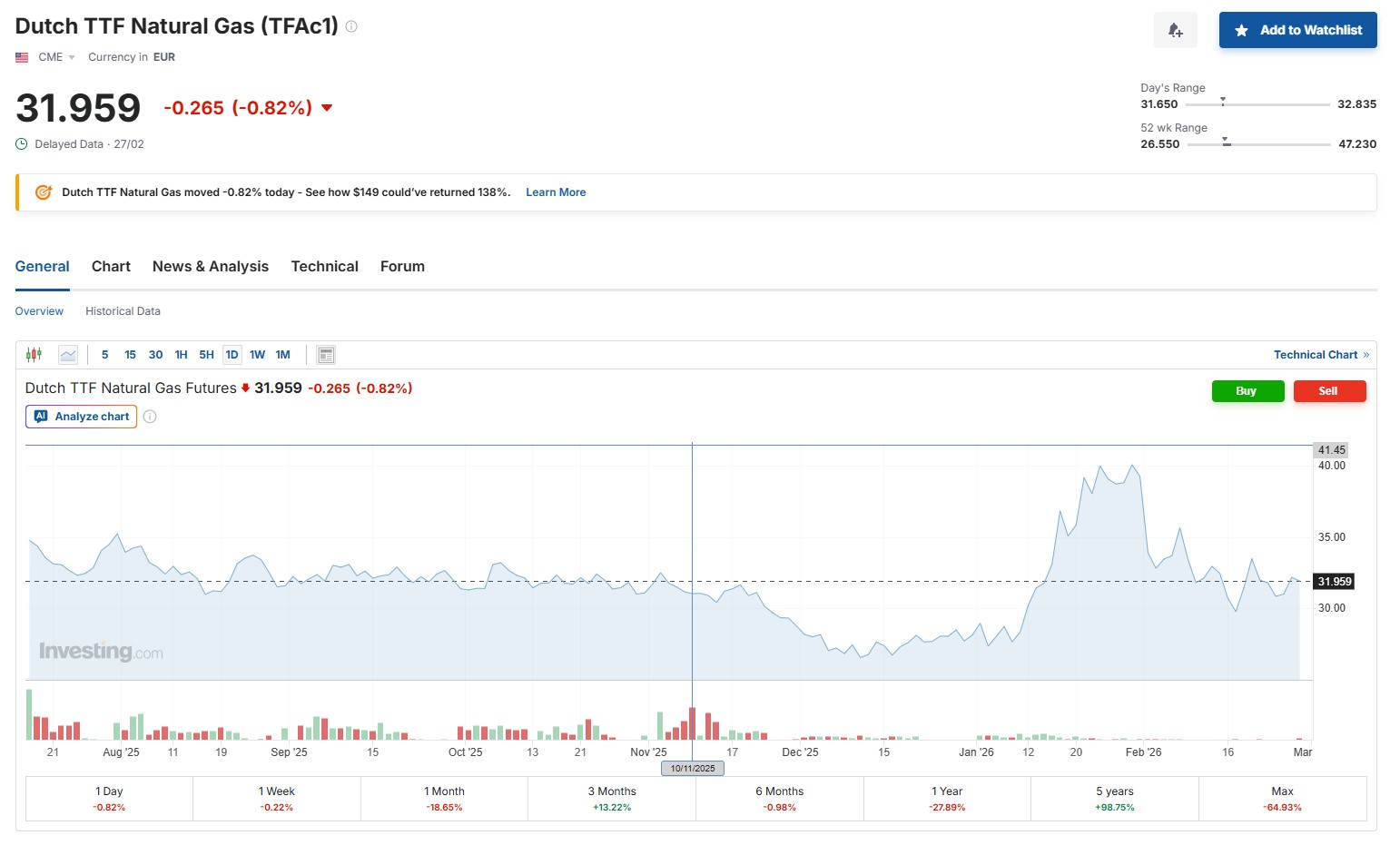Screen dimensions: 1400x845
Task: Open the CME exchange dropdown
Action: coord(56,57)
